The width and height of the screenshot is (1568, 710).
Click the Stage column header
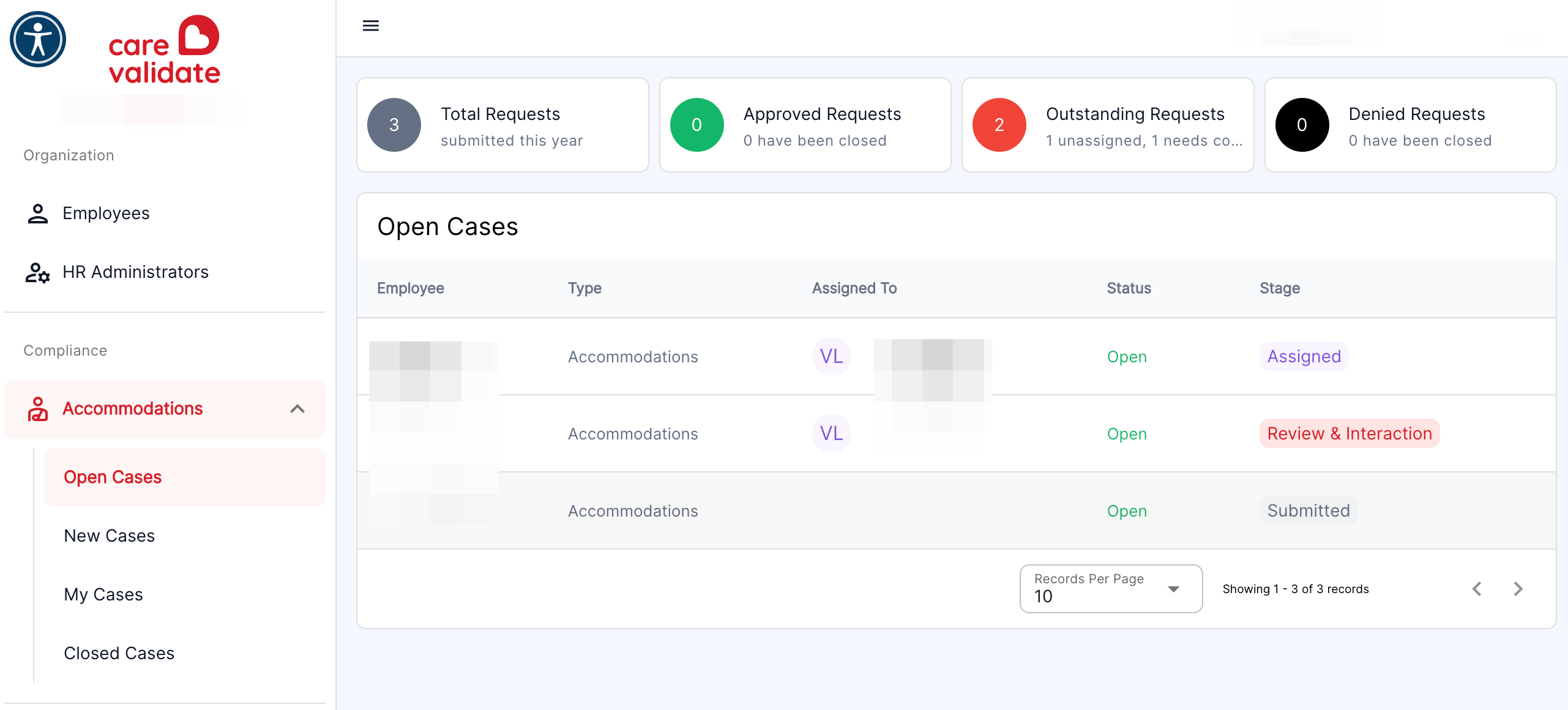(1280, 288)
